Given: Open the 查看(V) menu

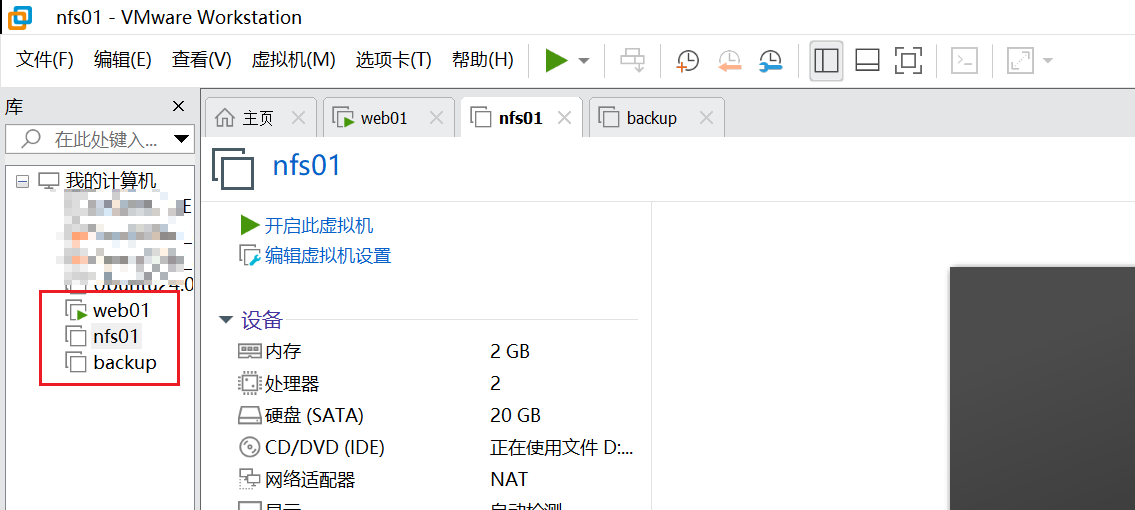Looking at the screenshot, I should click(x=201, y=60).
